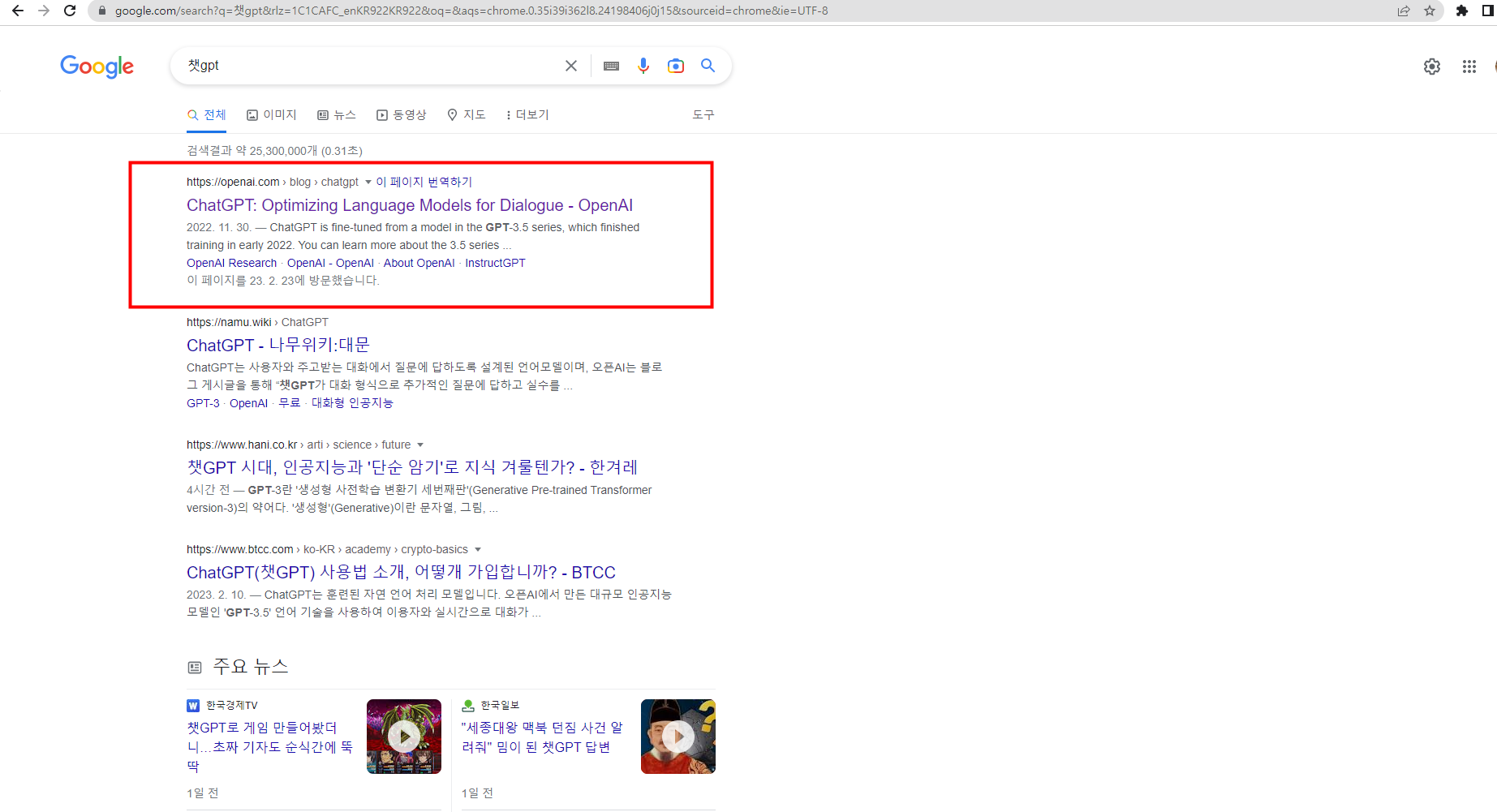The image size is (1497, 812).
Task: Bookmark this page with the star icon
Action: click(1430, 11)
